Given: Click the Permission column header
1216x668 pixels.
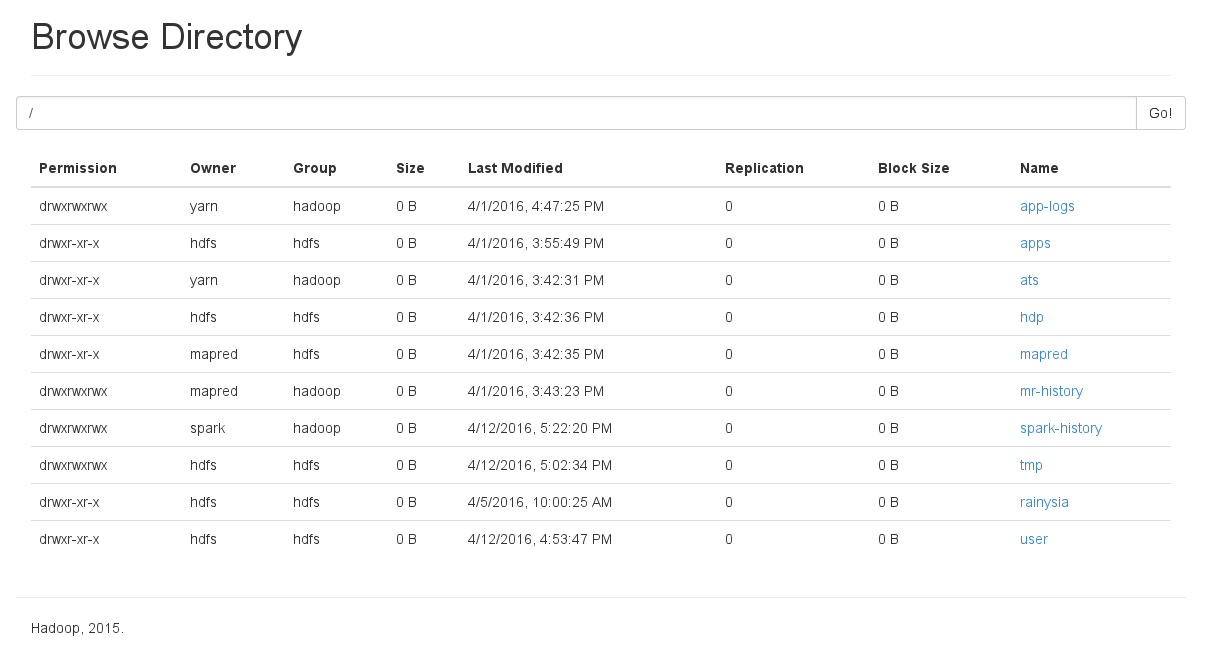Looking at the screenshot, I should coord(78,168).
